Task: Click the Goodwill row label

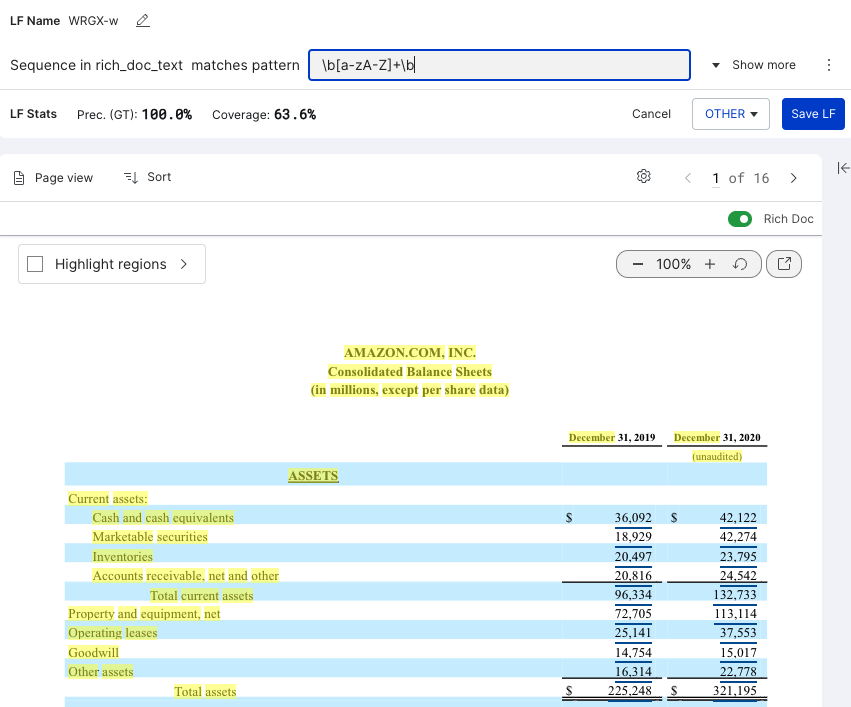Action: (93, 653)
